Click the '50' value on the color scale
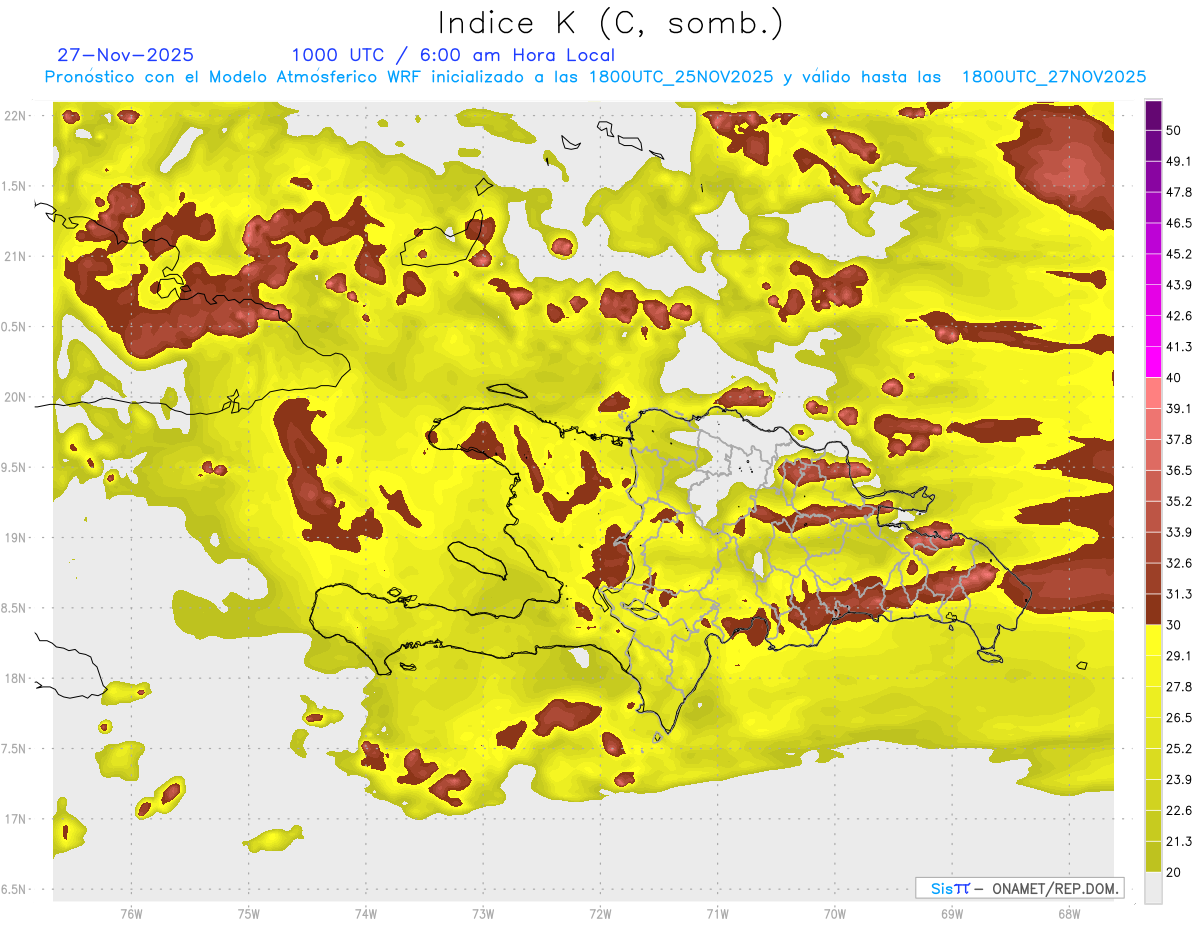This screenshot has height=927, width=1200. (x=1173, y=130)
